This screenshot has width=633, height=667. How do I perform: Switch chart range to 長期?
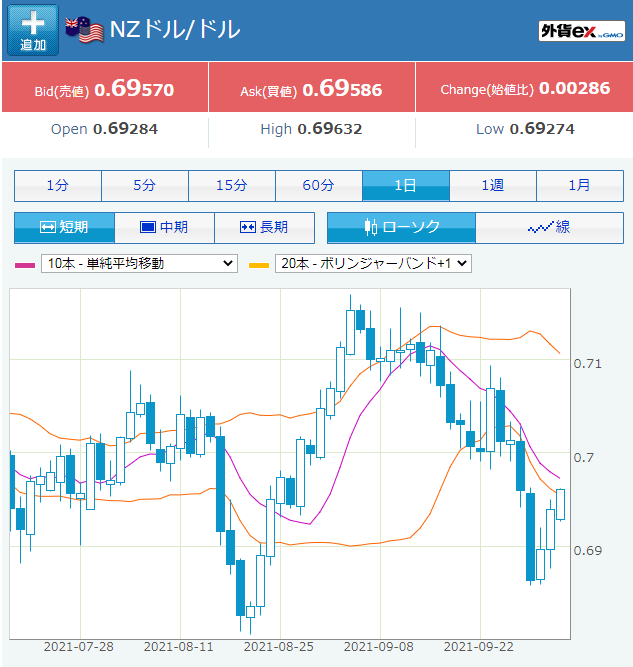[264, 228]
